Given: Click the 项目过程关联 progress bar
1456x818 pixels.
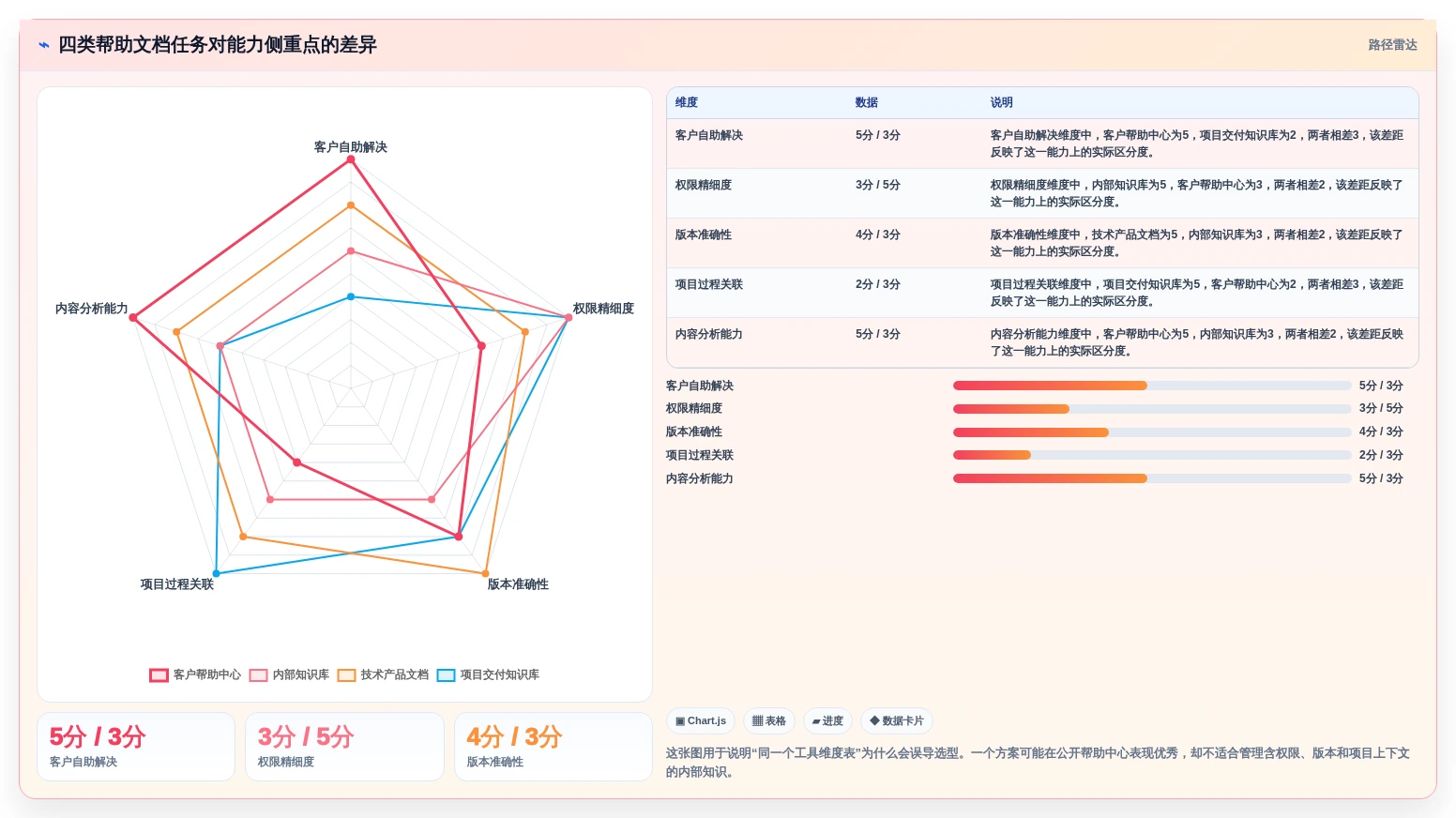Looking at the screenshot, I should [x=1152, y=455].
